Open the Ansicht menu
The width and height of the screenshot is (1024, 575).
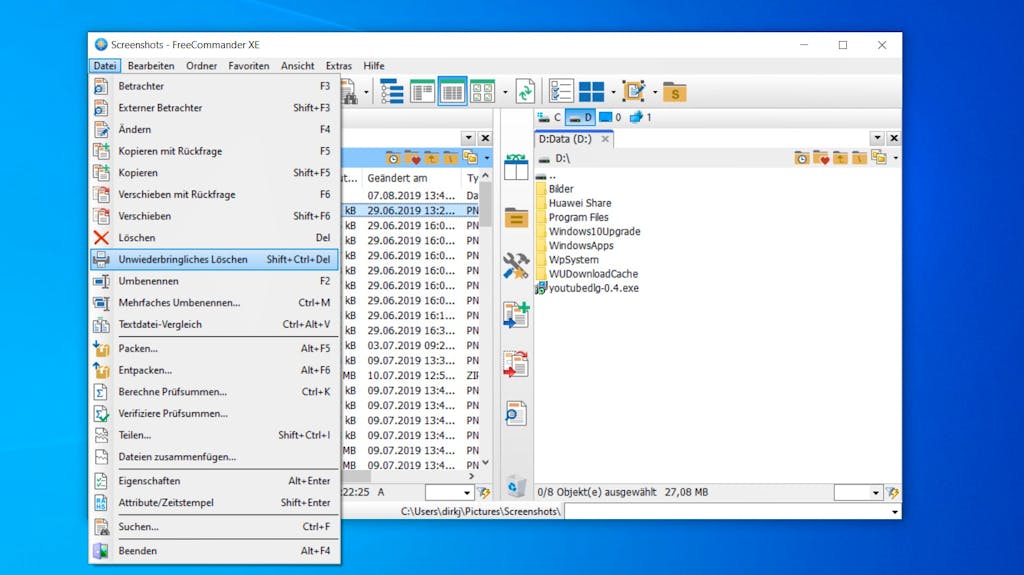click(x=298, y=66)
